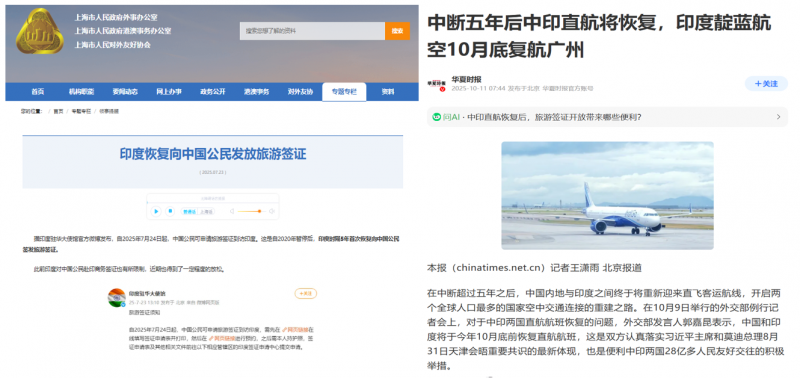Click the 印度驻华大使馆 account name

pos(147,293)
